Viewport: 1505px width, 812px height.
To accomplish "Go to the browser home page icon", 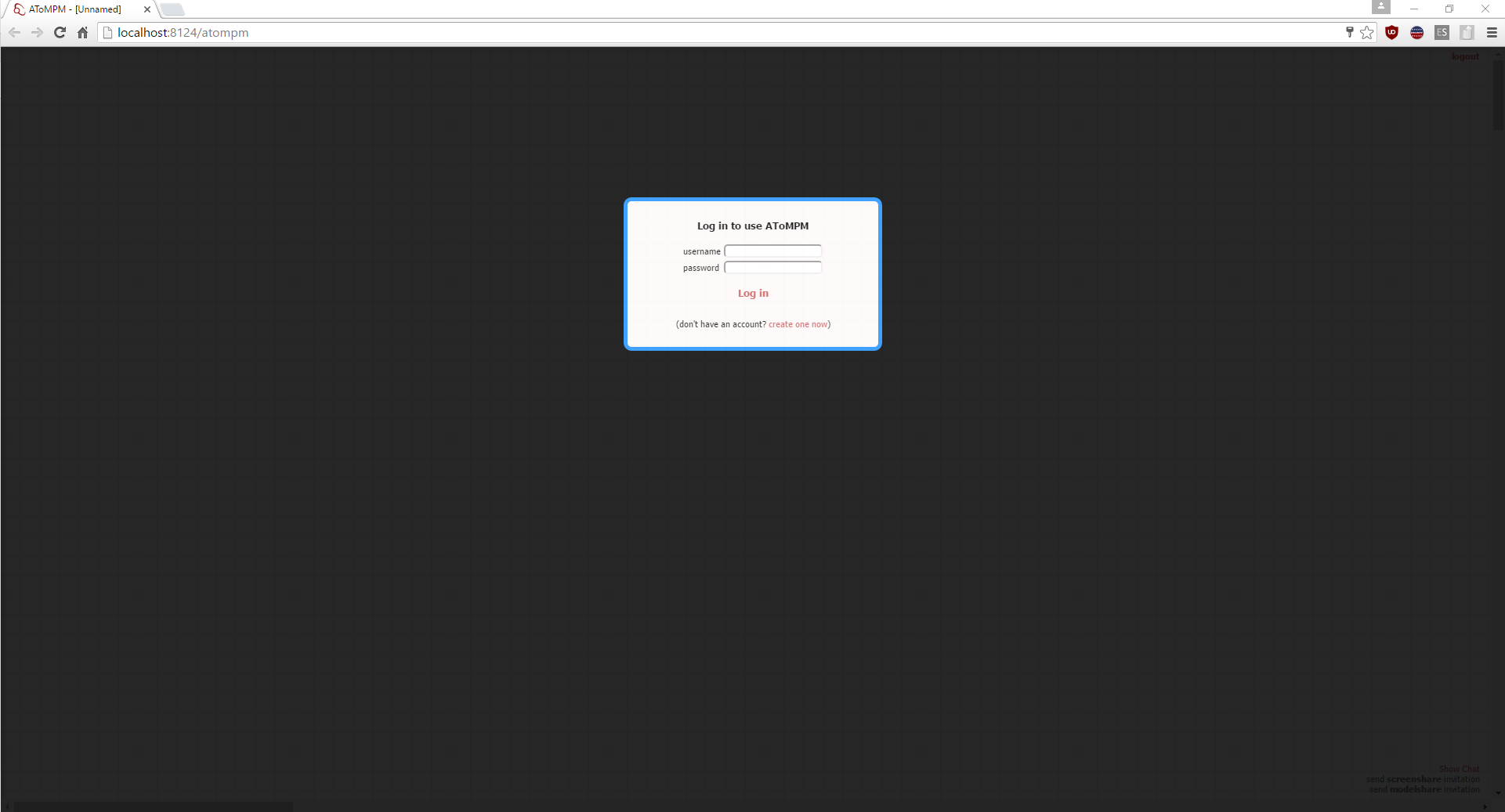I will tap(82, 32).
